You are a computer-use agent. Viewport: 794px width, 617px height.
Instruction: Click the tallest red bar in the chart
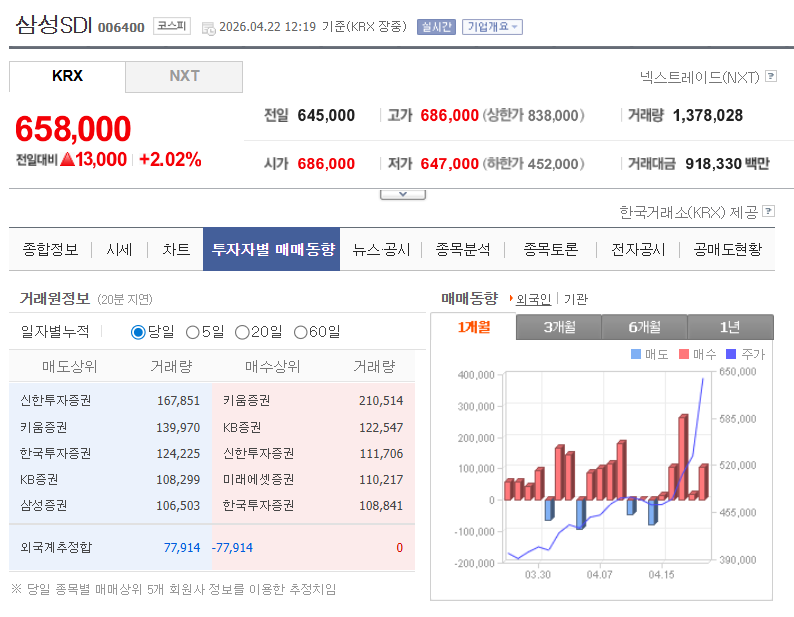tap(683, 457)
